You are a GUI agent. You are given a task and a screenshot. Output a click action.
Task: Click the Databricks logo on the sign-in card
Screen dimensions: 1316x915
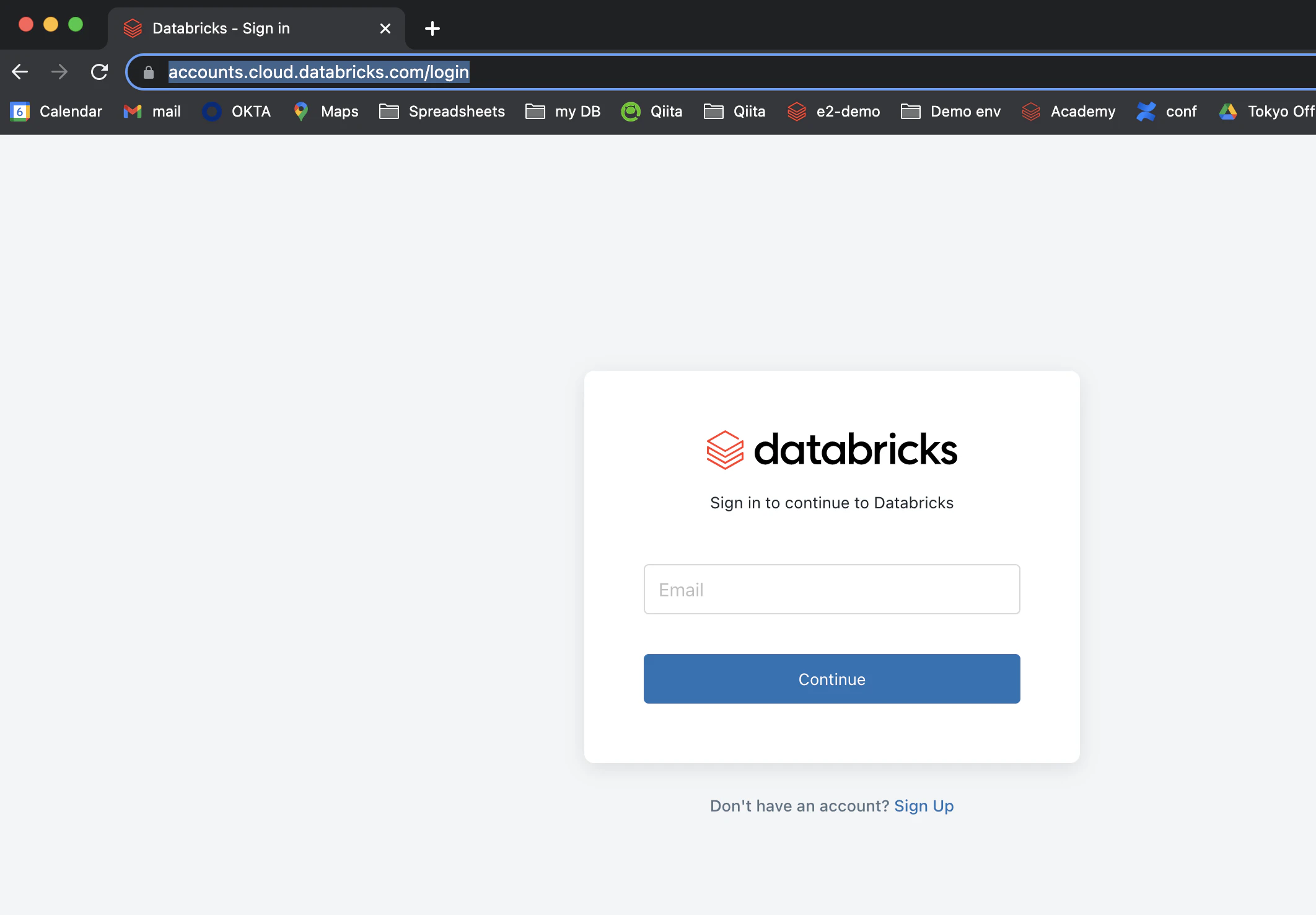coord(832,449)
